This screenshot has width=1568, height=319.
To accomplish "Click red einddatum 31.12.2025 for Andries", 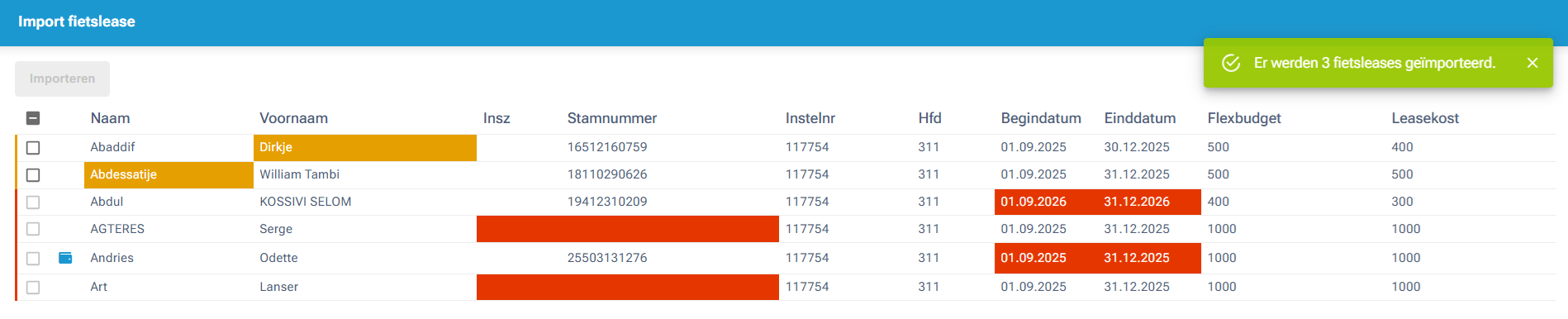I will pos(1149,258).
